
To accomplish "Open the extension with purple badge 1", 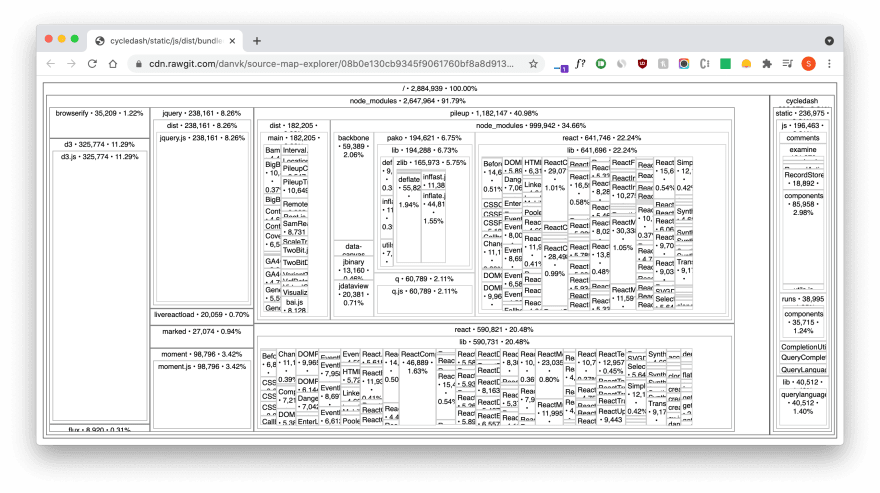I will click(561, 66).
